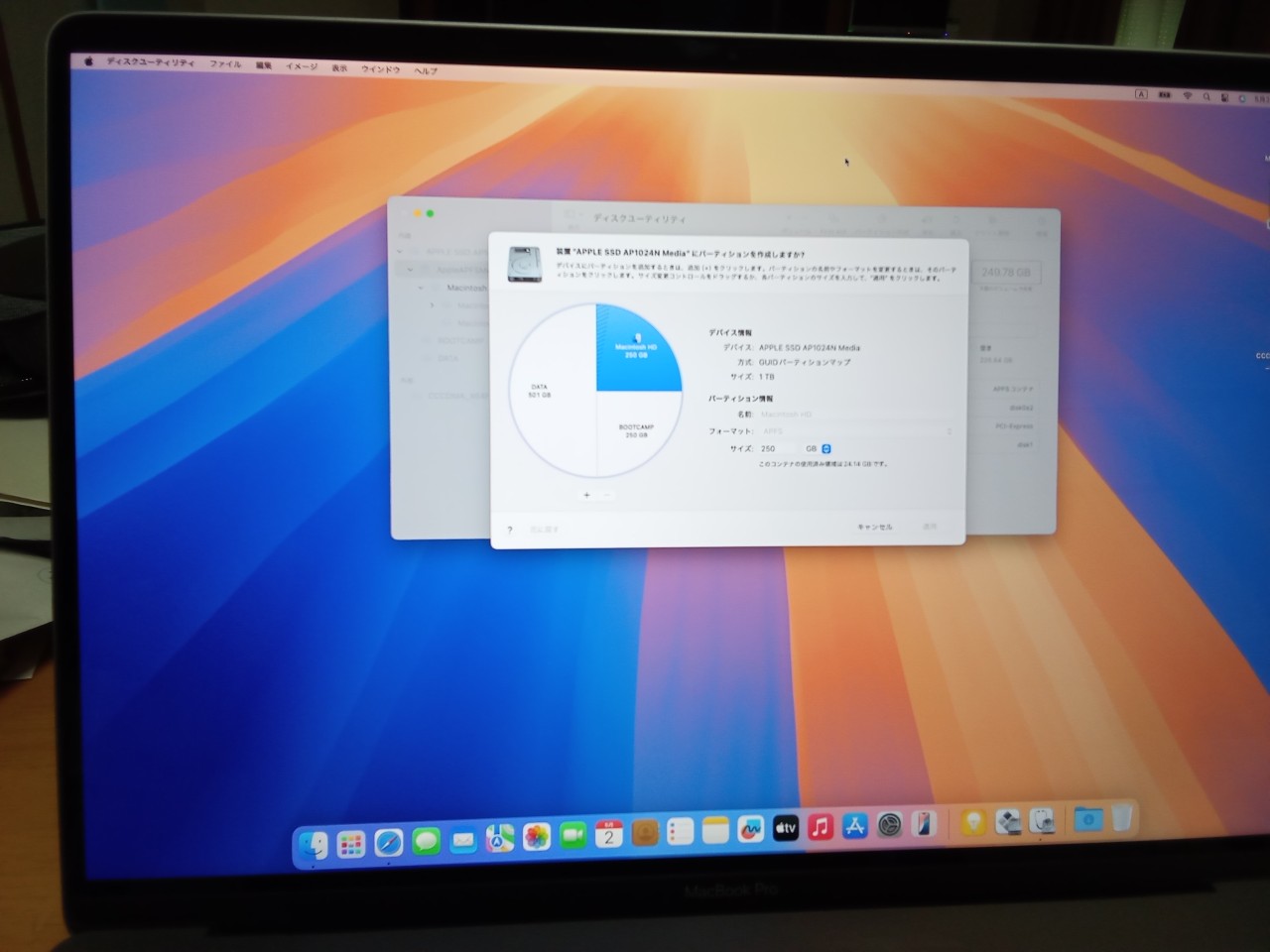This screenshot has height=952, width=1270.
Task: Open Calendar from the Dock
Action: point(609,835)
